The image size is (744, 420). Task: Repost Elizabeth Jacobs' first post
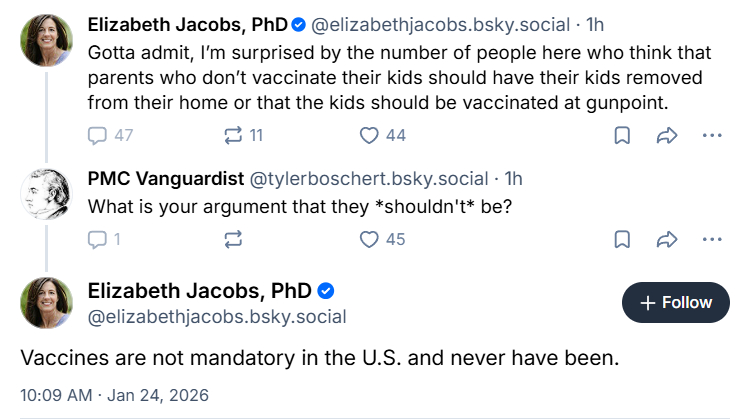233,135
